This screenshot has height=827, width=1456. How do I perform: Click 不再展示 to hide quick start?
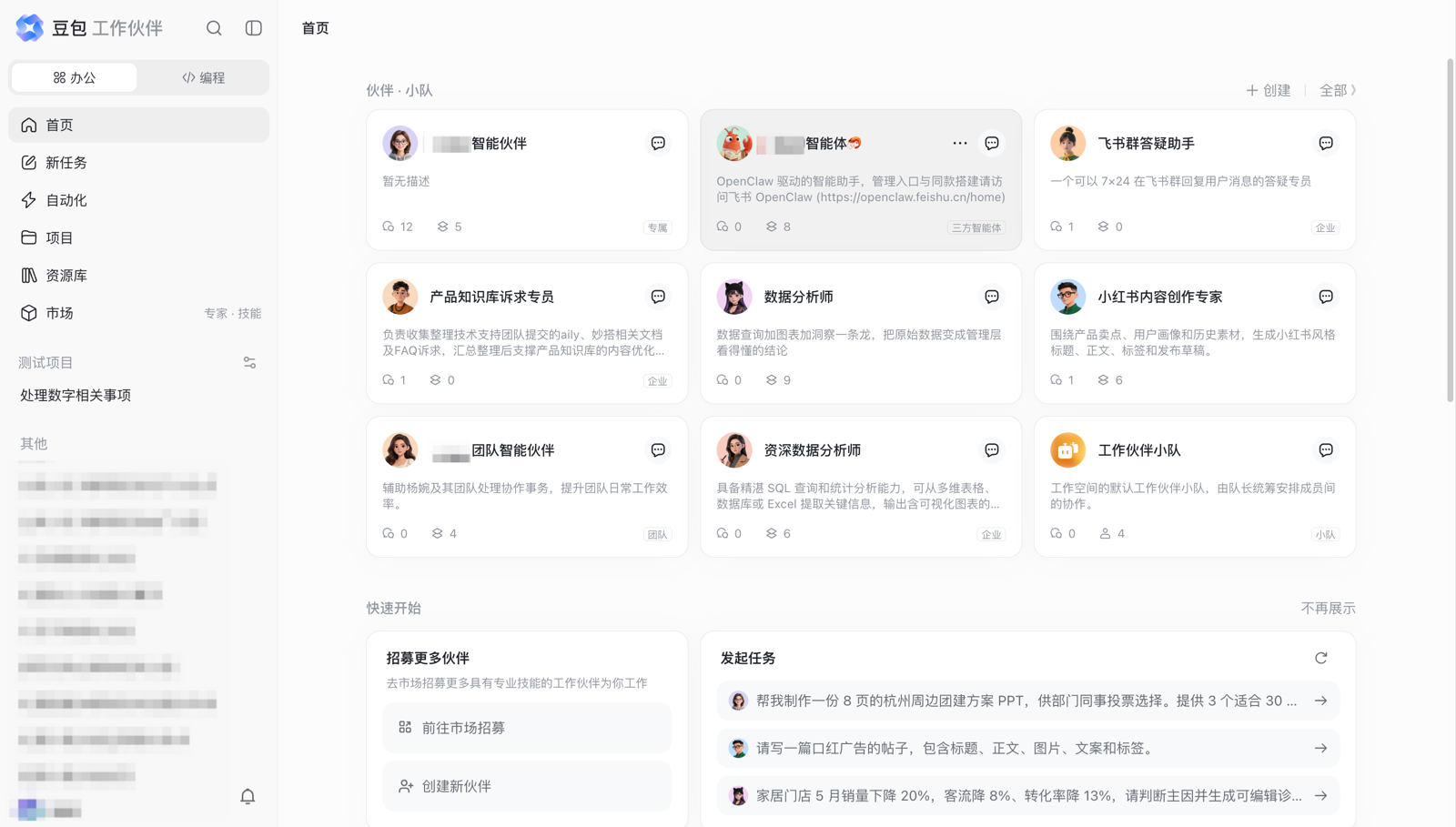tap(1329, 608)
